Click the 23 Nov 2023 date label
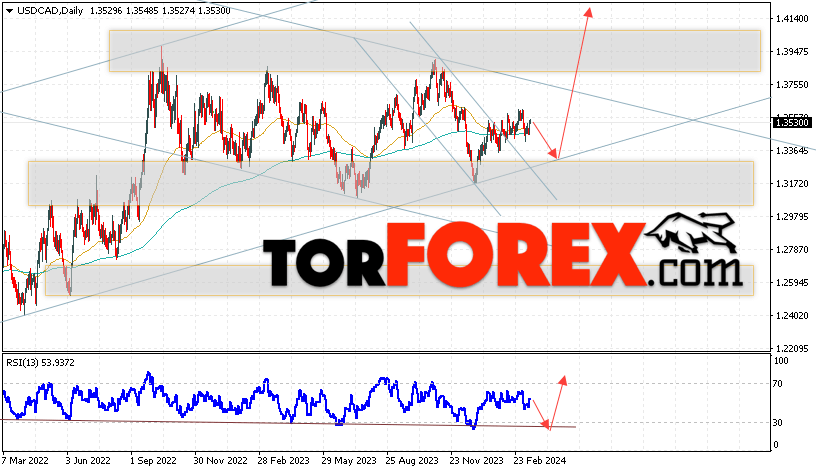816x472 pixels. tap(477, 461)
